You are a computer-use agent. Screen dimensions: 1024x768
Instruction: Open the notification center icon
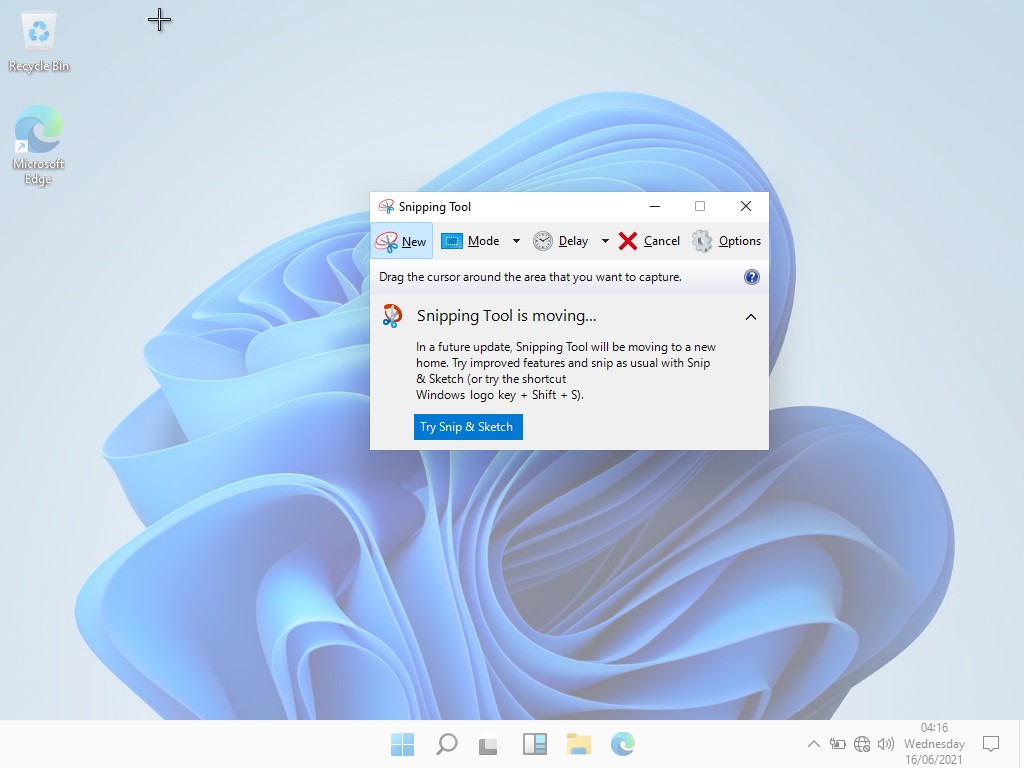(x=991, y=744)
